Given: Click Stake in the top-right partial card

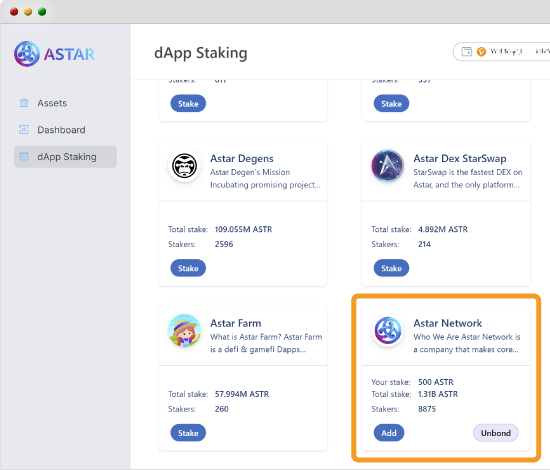Looking at the screenshot, I should 391,103.
